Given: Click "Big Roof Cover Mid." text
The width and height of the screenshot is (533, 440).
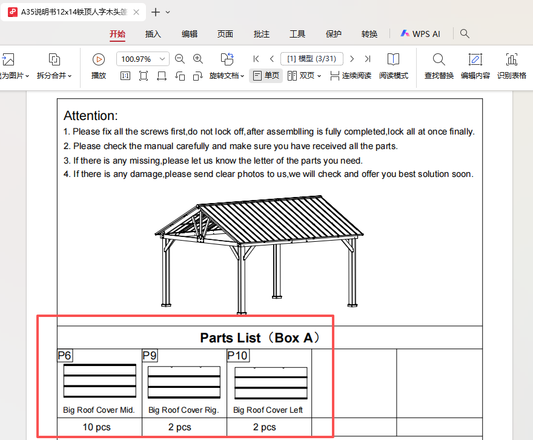Looking at the screenshot, I should point(99,410).
